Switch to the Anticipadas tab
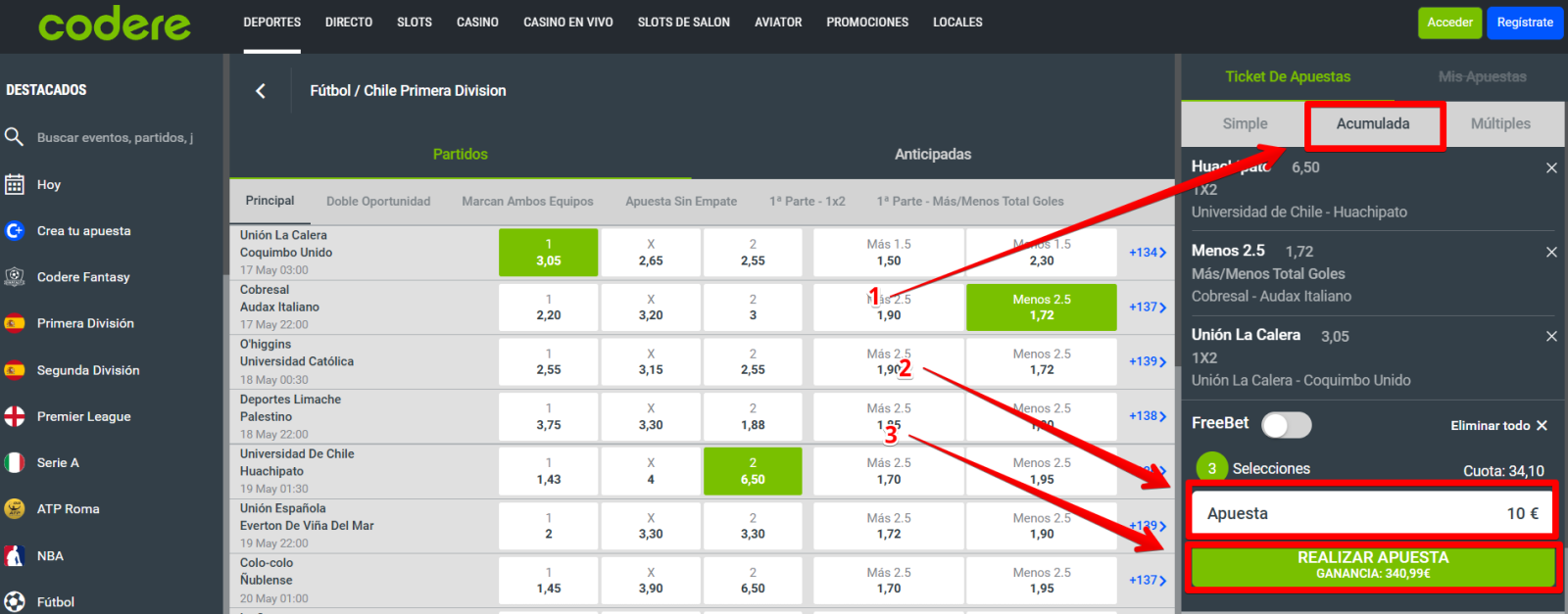 click(933, 155)
